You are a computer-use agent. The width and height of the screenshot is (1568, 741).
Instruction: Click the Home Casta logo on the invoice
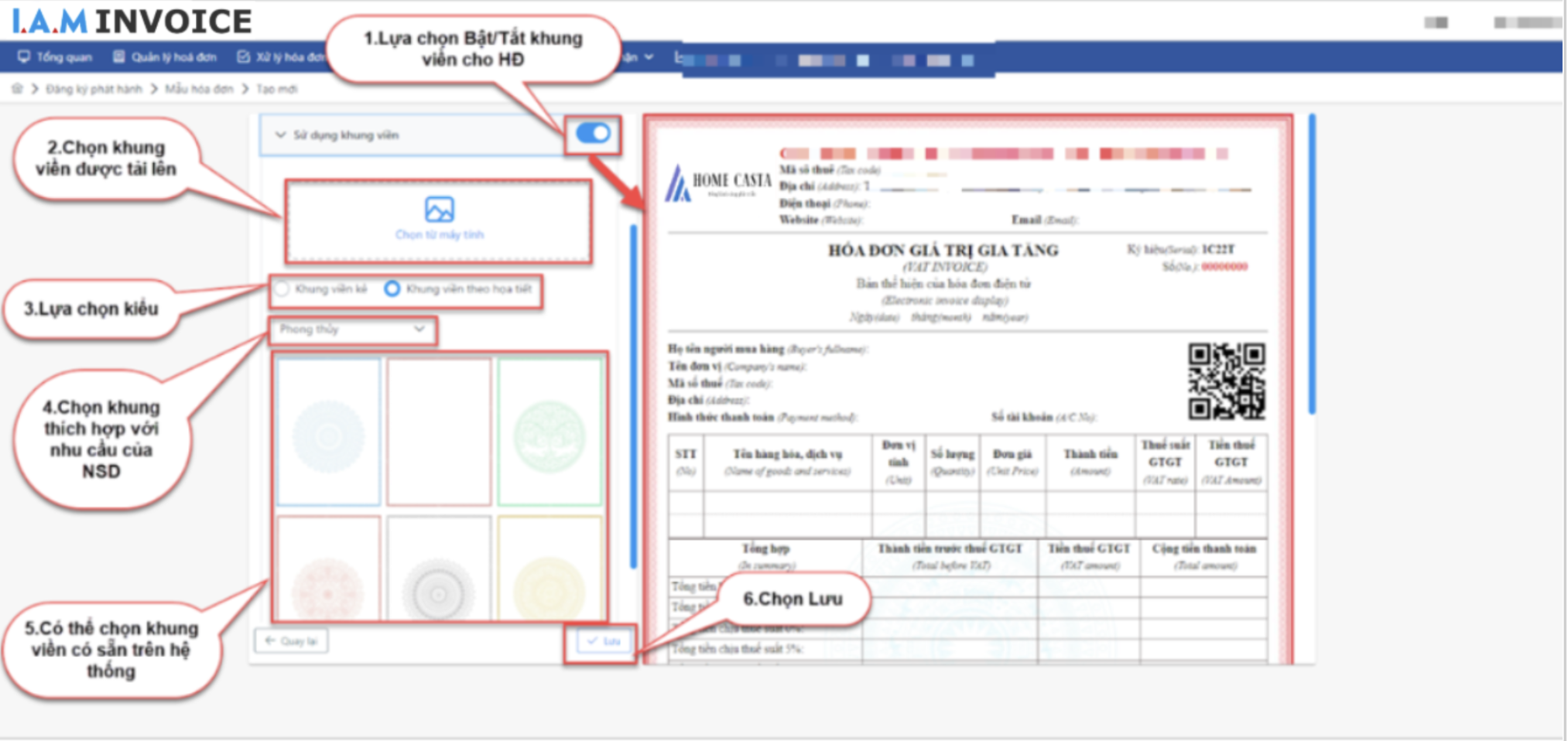(717, 183)
